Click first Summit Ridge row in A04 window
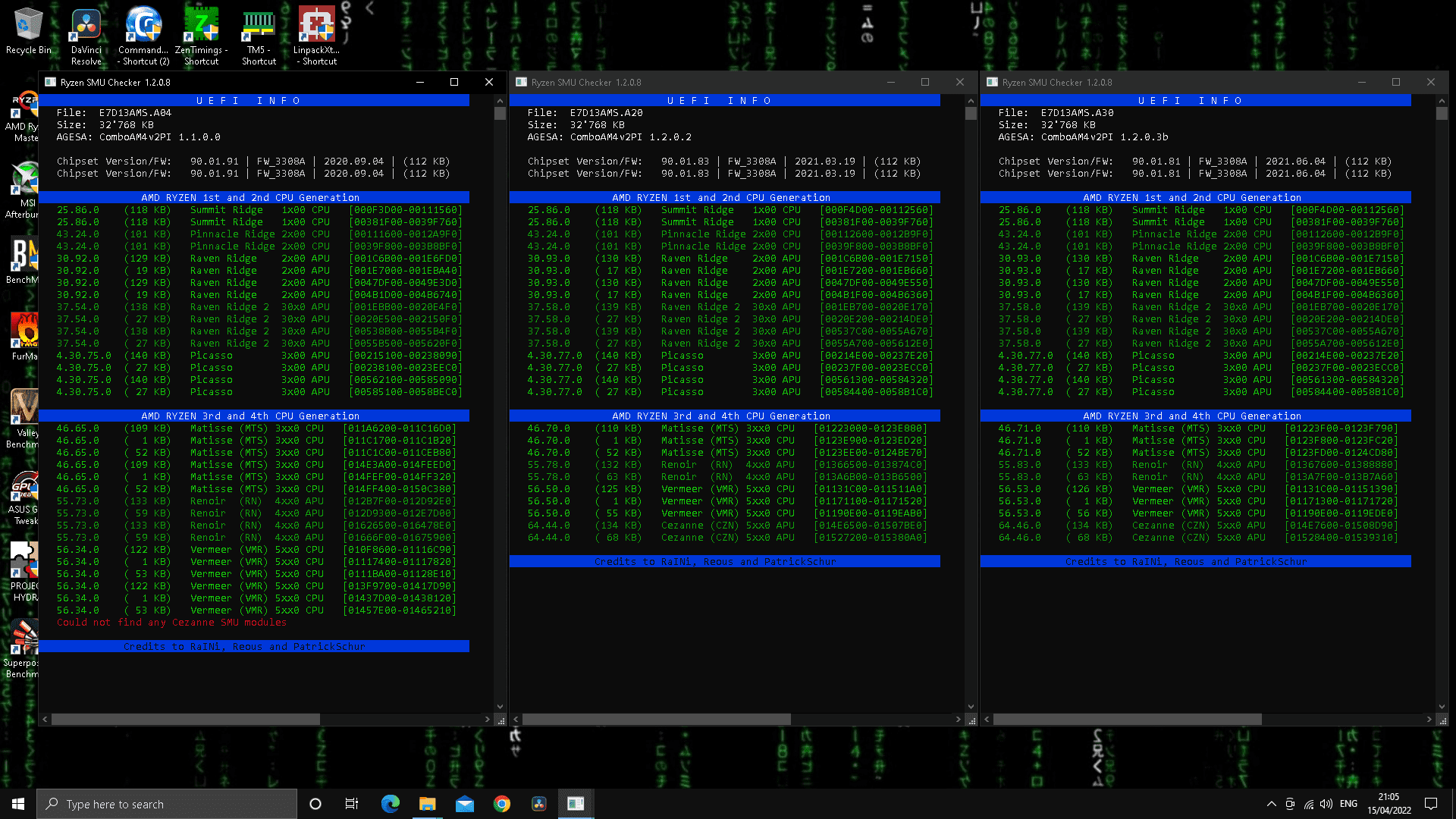Screen dimensions: 1456x819 [x=258, y=210]
